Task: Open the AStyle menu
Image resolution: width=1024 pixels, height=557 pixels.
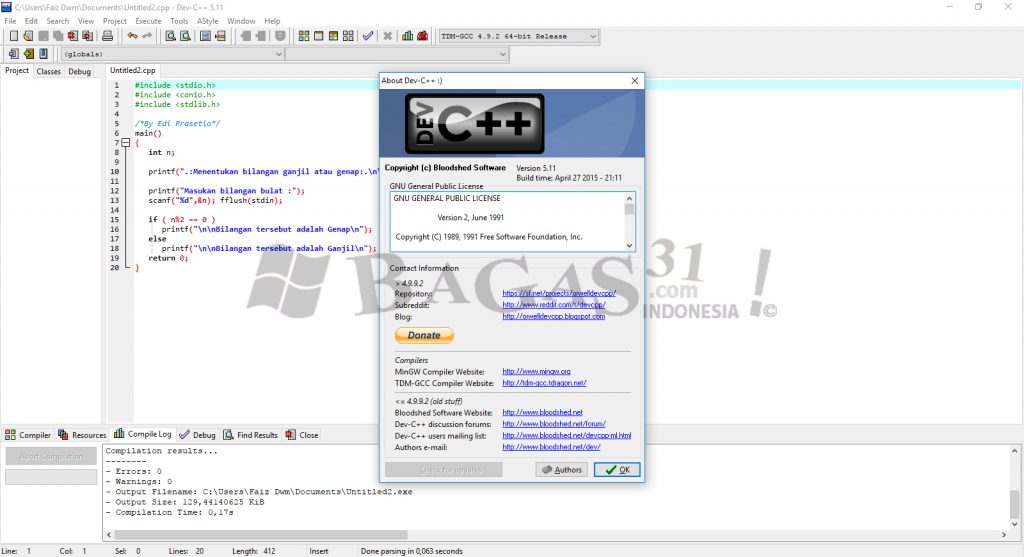Action: [x=208, y=21]
